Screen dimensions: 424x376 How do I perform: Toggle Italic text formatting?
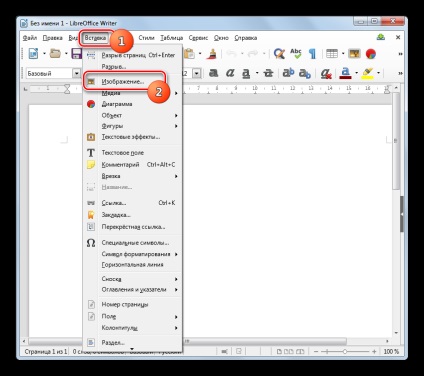(x=230, y=73)
